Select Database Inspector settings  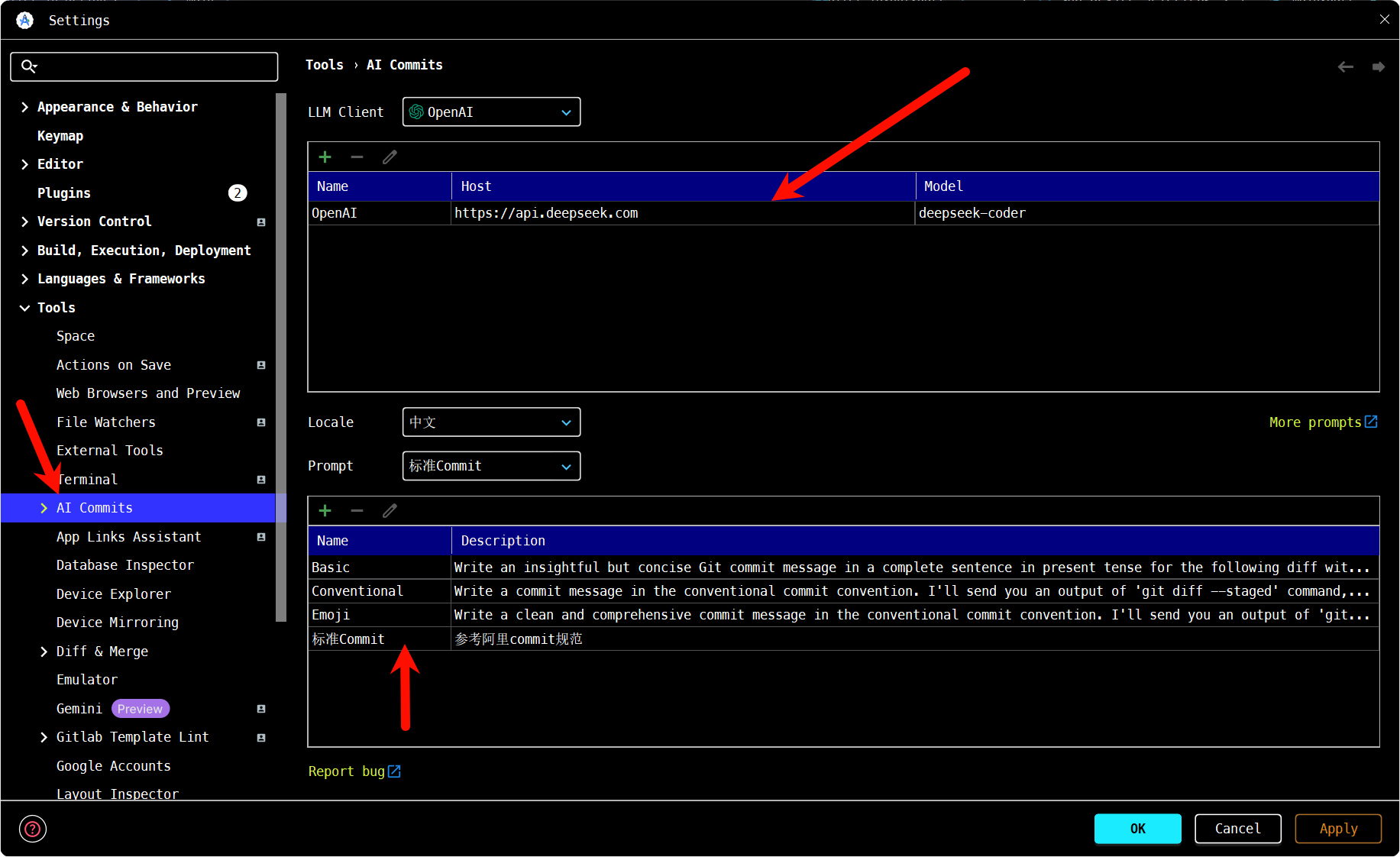point(125,565)
